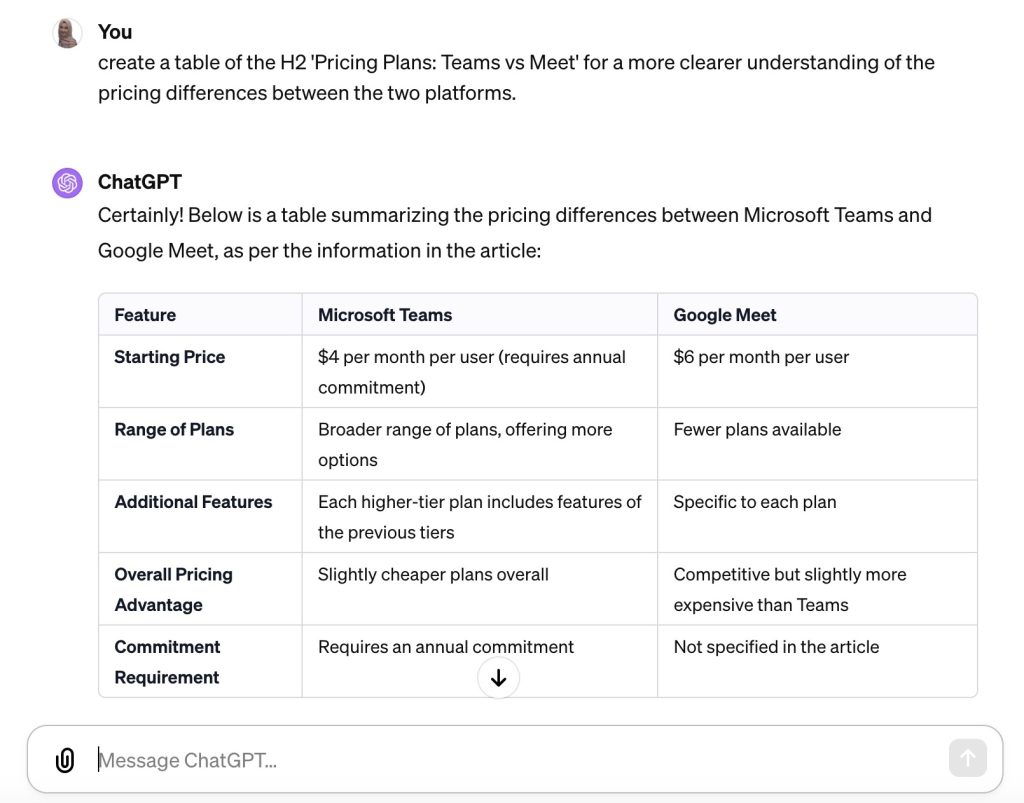
Task: Click the user profile avatar photo
Action: pyautogui.click(x=67, y=33)
